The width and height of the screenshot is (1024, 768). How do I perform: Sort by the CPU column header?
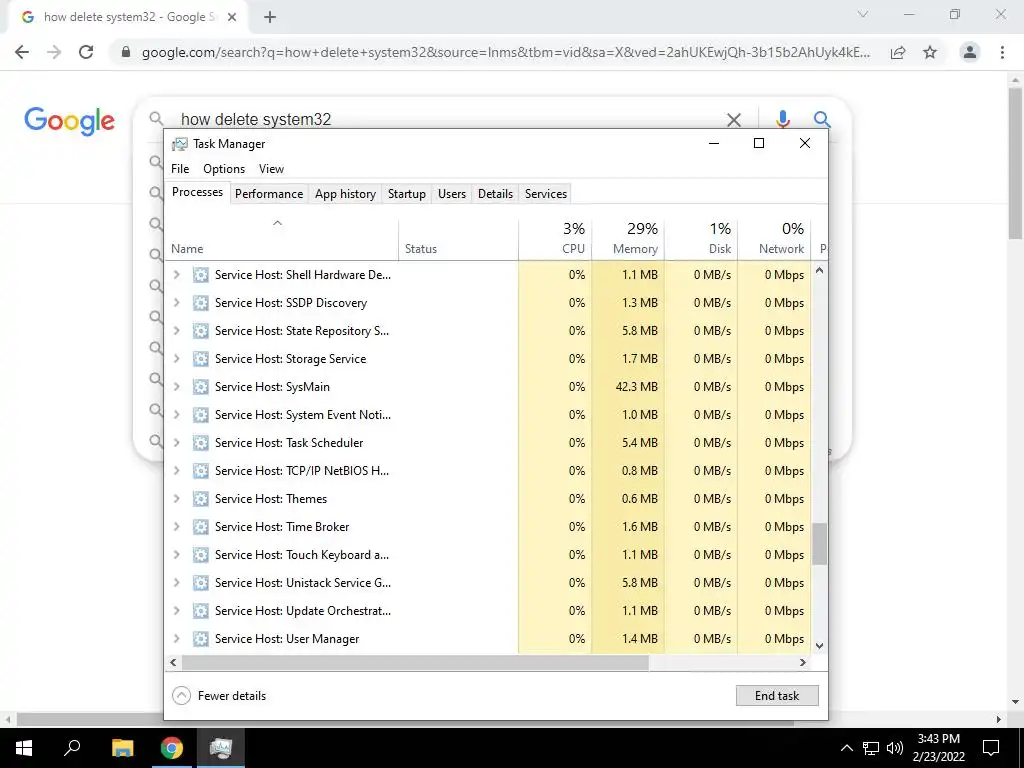[555, 239]
